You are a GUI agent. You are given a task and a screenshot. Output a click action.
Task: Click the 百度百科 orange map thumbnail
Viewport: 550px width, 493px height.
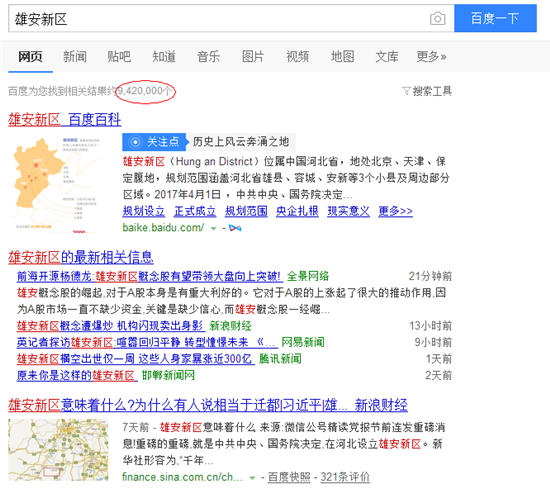pyautogui.click(x=57, y=185)
